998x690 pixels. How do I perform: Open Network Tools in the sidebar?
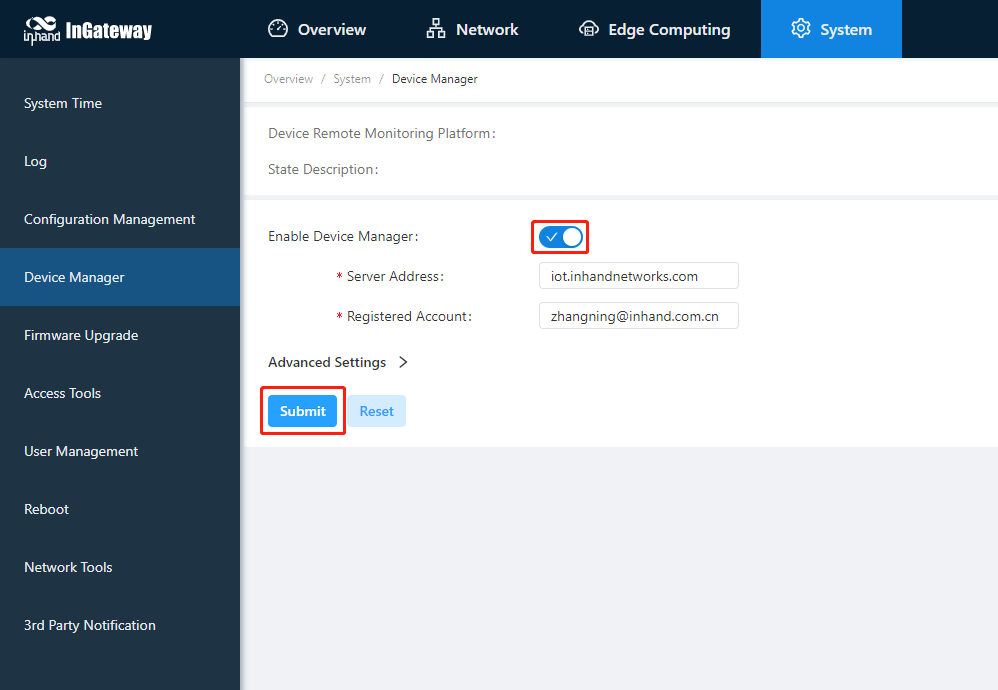point(120,567)
